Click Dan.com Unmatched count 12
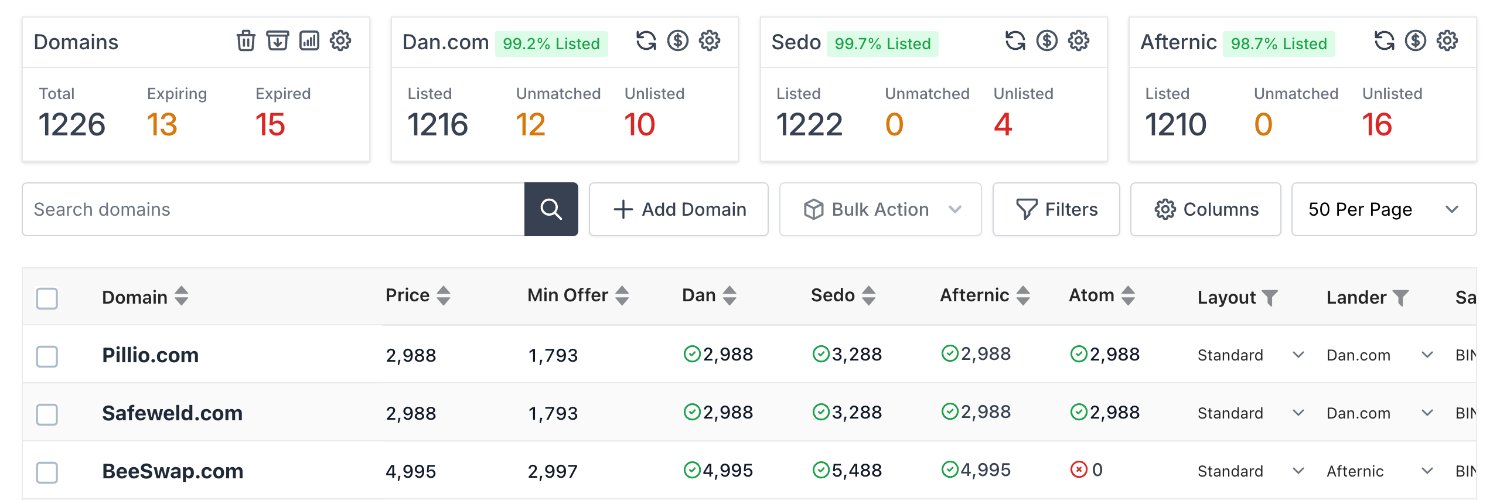1500x500 pixels. point(531,125)
